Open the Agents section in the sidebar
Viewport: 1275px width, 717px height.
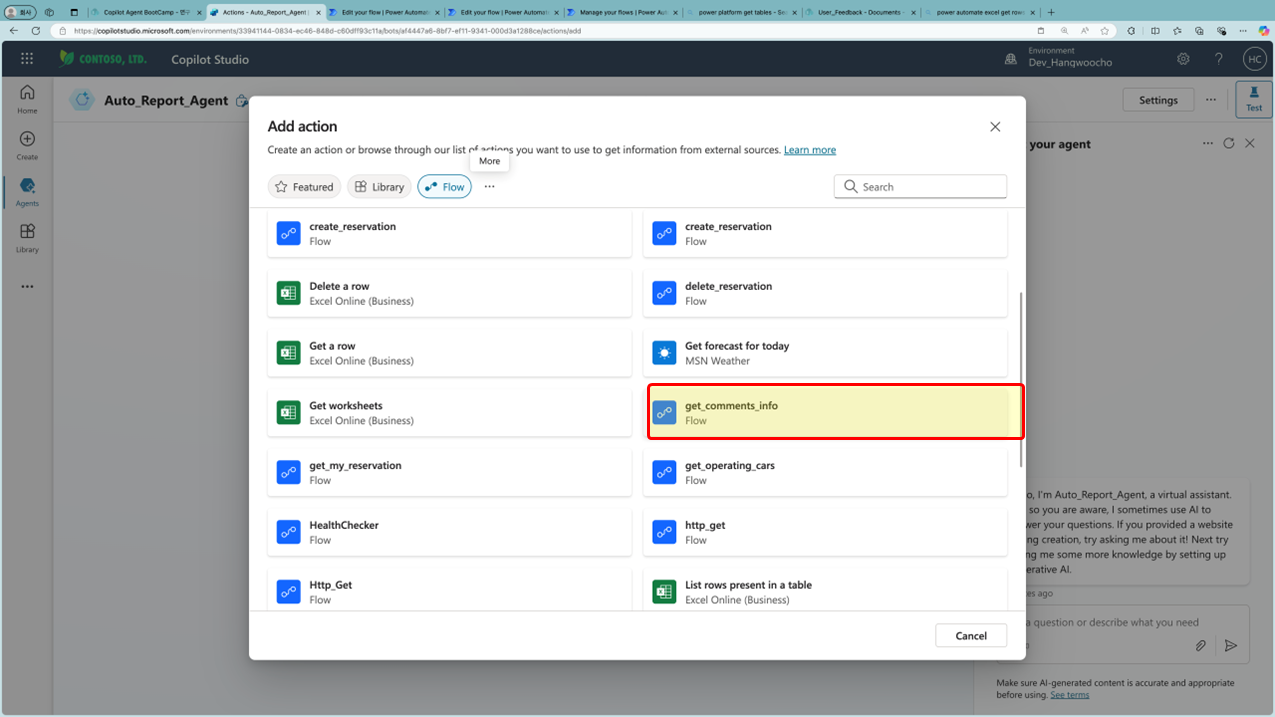(x=27, y=192)
